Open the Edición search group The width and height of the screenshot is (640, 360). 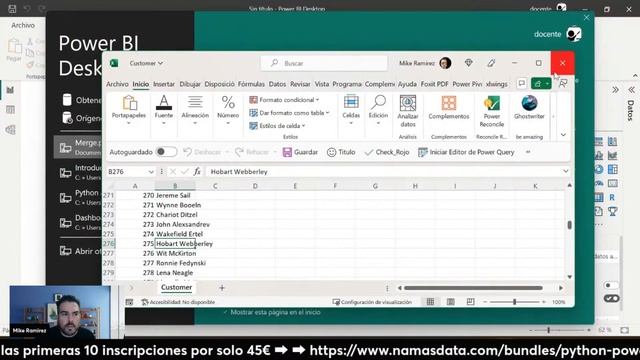(378, 109)
